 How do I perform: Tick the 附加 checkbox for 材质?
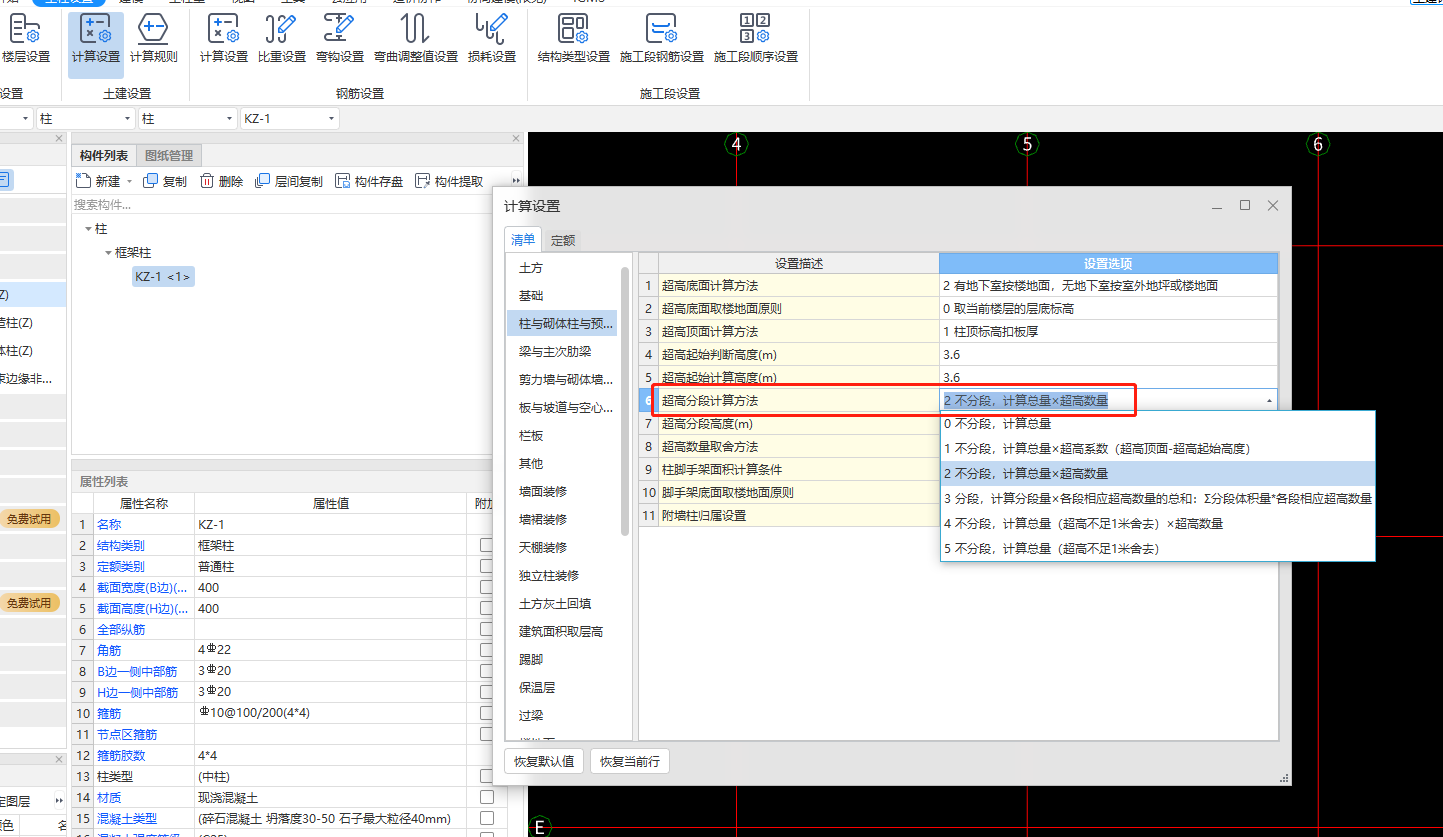tap(486, 797)
